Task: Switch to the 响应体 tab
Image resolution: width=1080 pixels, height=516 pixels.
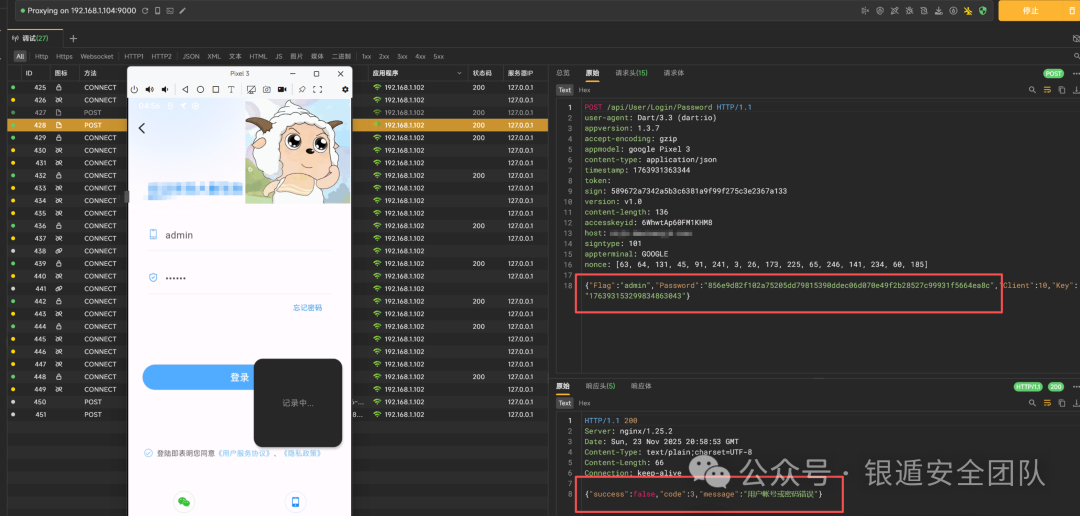Action: [x=641, y=386]
